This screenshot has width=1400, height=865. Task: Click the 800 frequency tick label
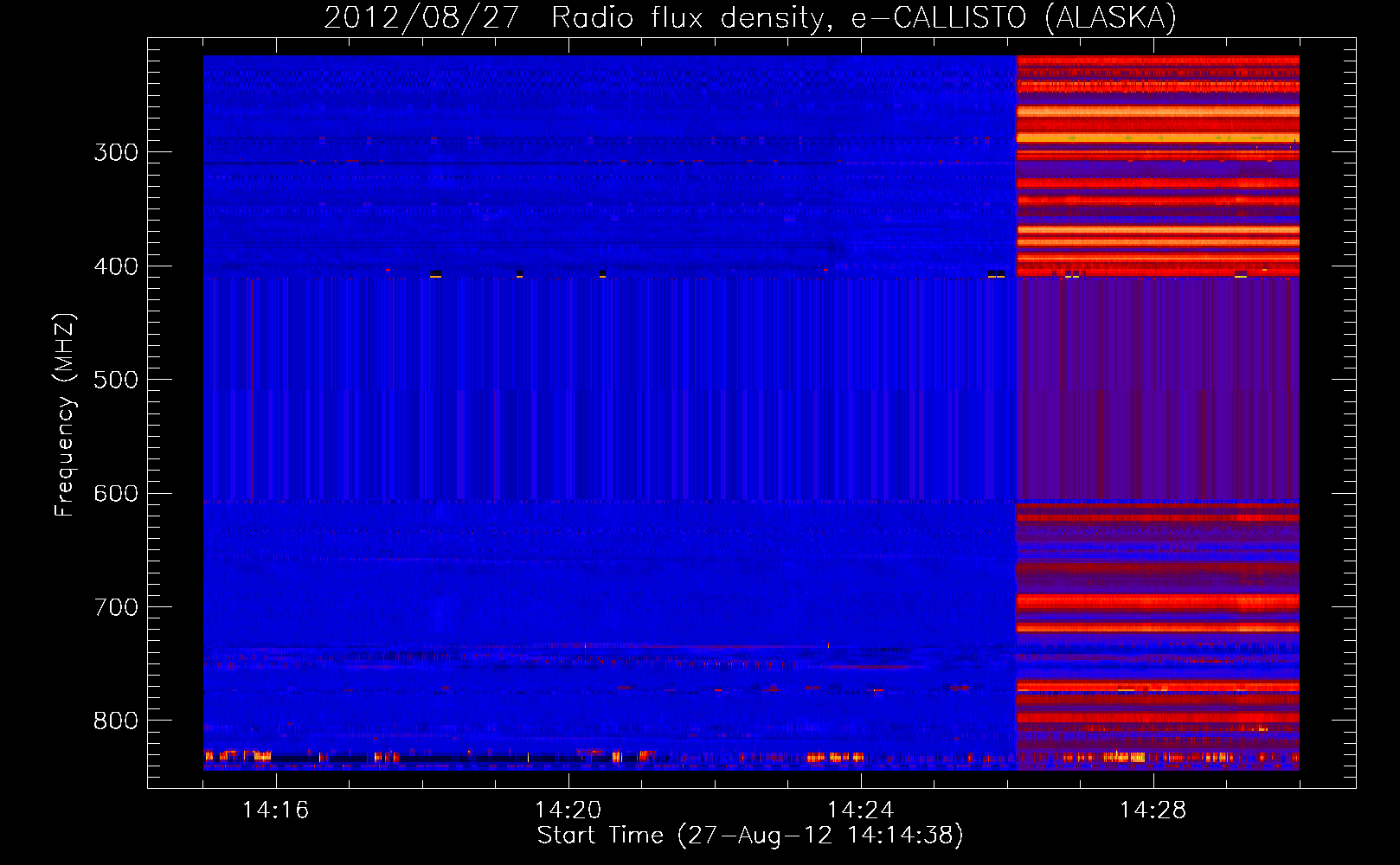tap(116, 721)
